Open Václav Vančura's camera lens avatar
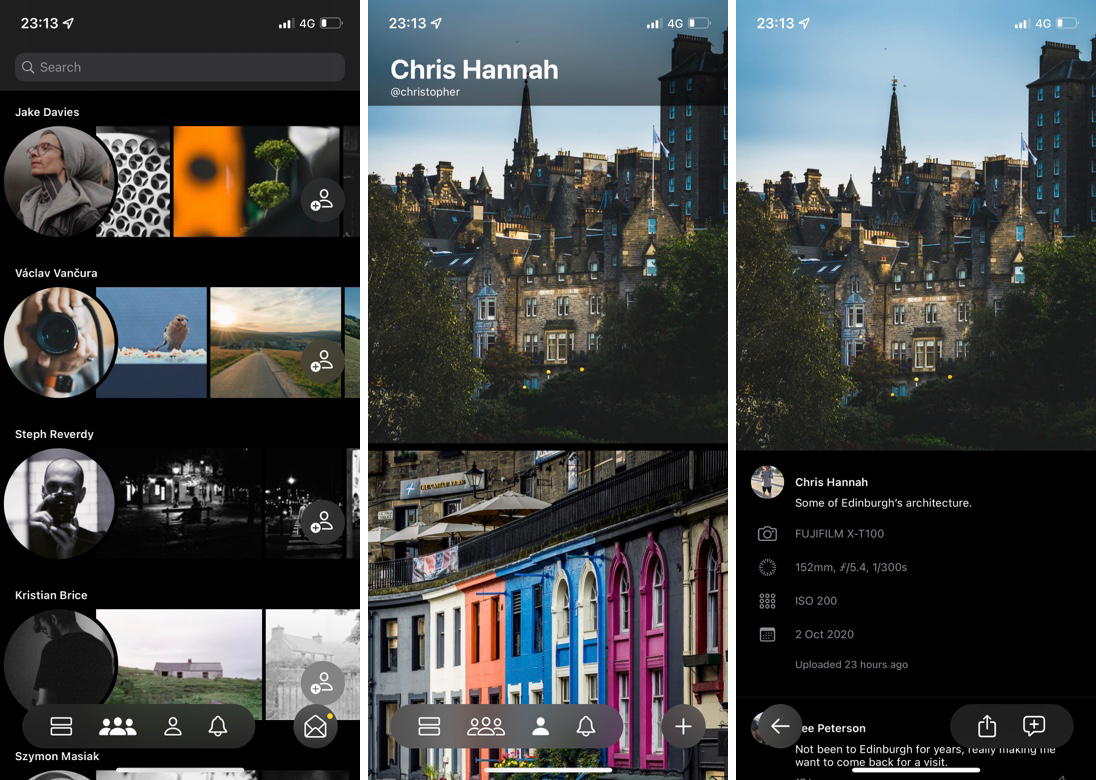1096x780 pixels. pyautogui.click(x=60, y=342)
